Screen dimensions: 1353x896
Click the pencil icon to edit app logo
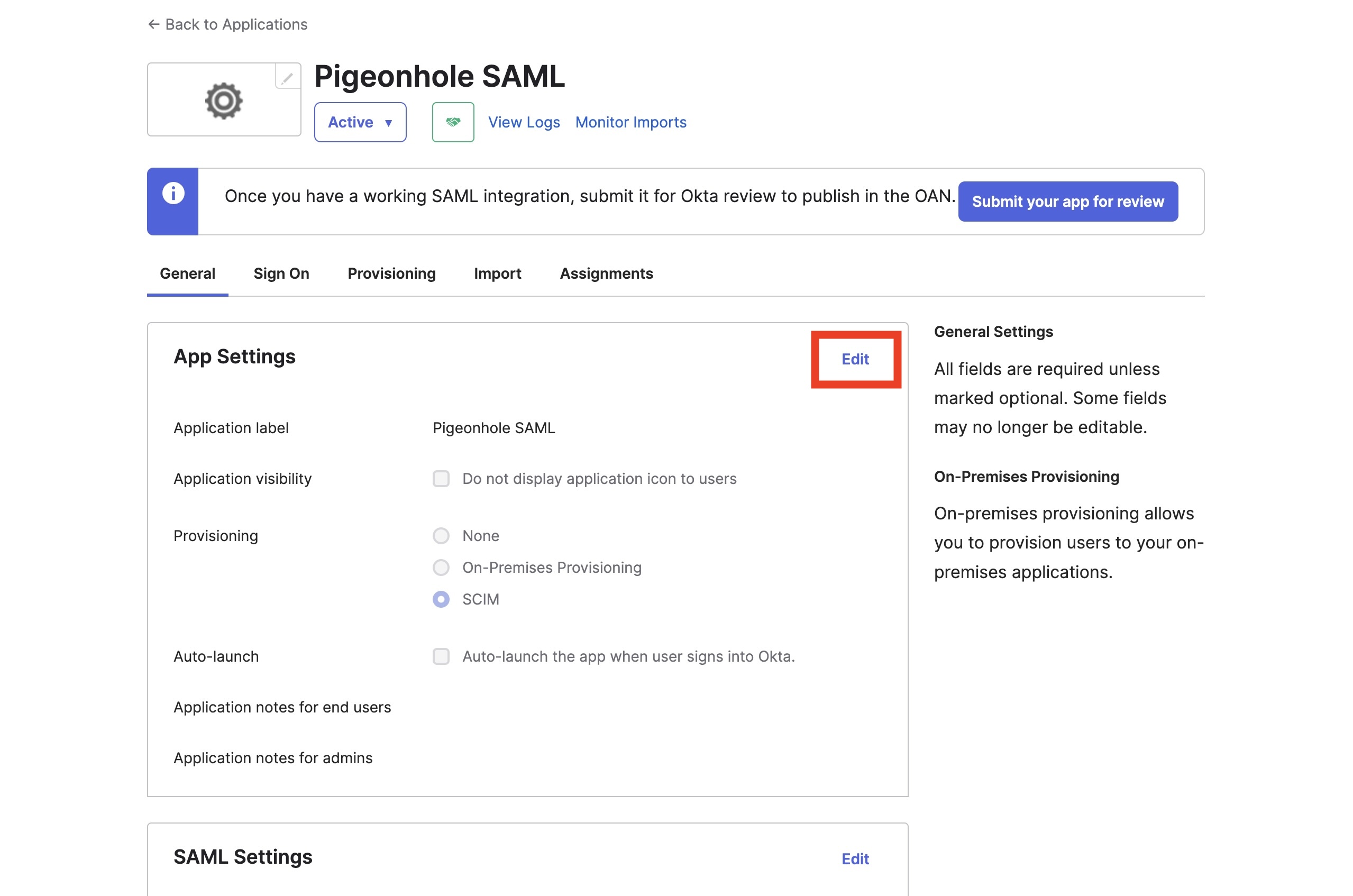click(x=287, y=77)
